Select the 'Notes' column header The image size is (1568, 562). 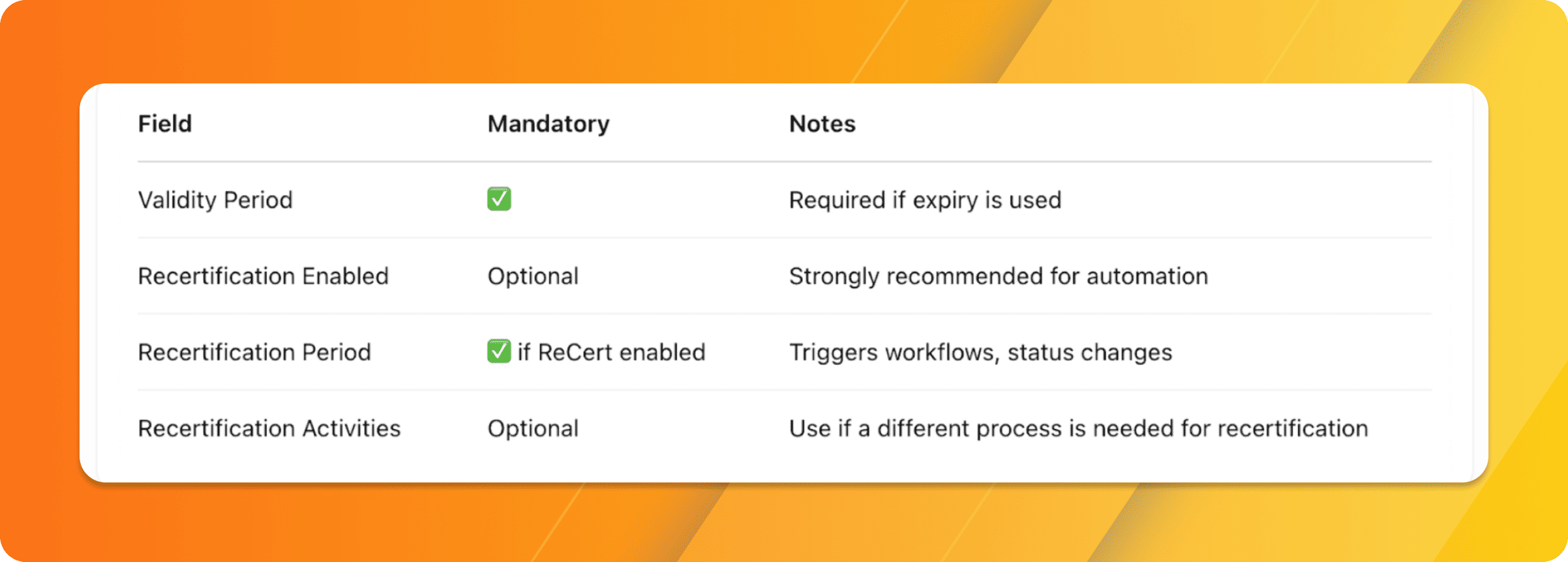822,124
